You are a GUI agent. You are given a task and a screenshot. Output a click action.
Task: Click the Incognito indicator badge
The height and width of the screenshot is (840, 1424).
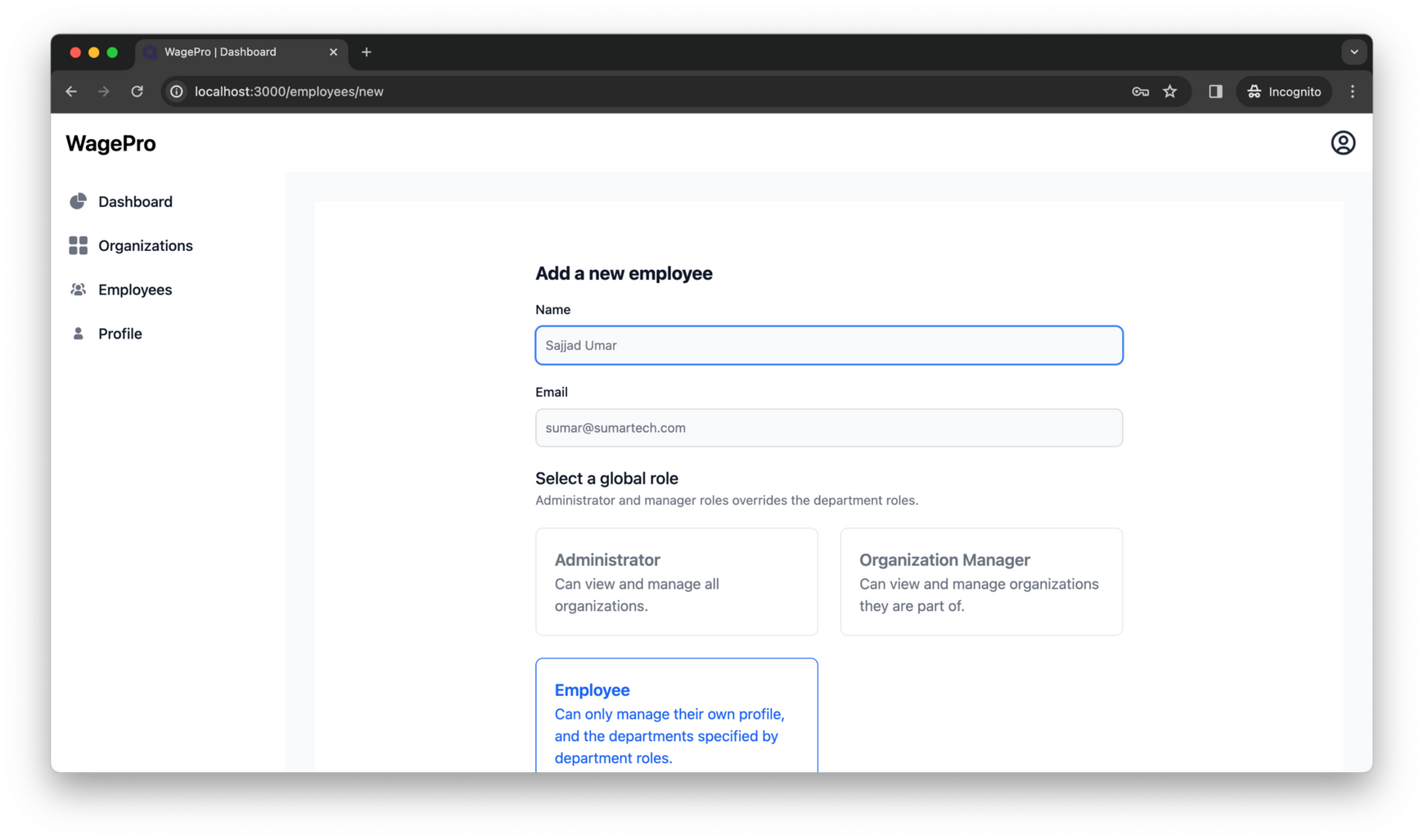[x=1283, y=91]
